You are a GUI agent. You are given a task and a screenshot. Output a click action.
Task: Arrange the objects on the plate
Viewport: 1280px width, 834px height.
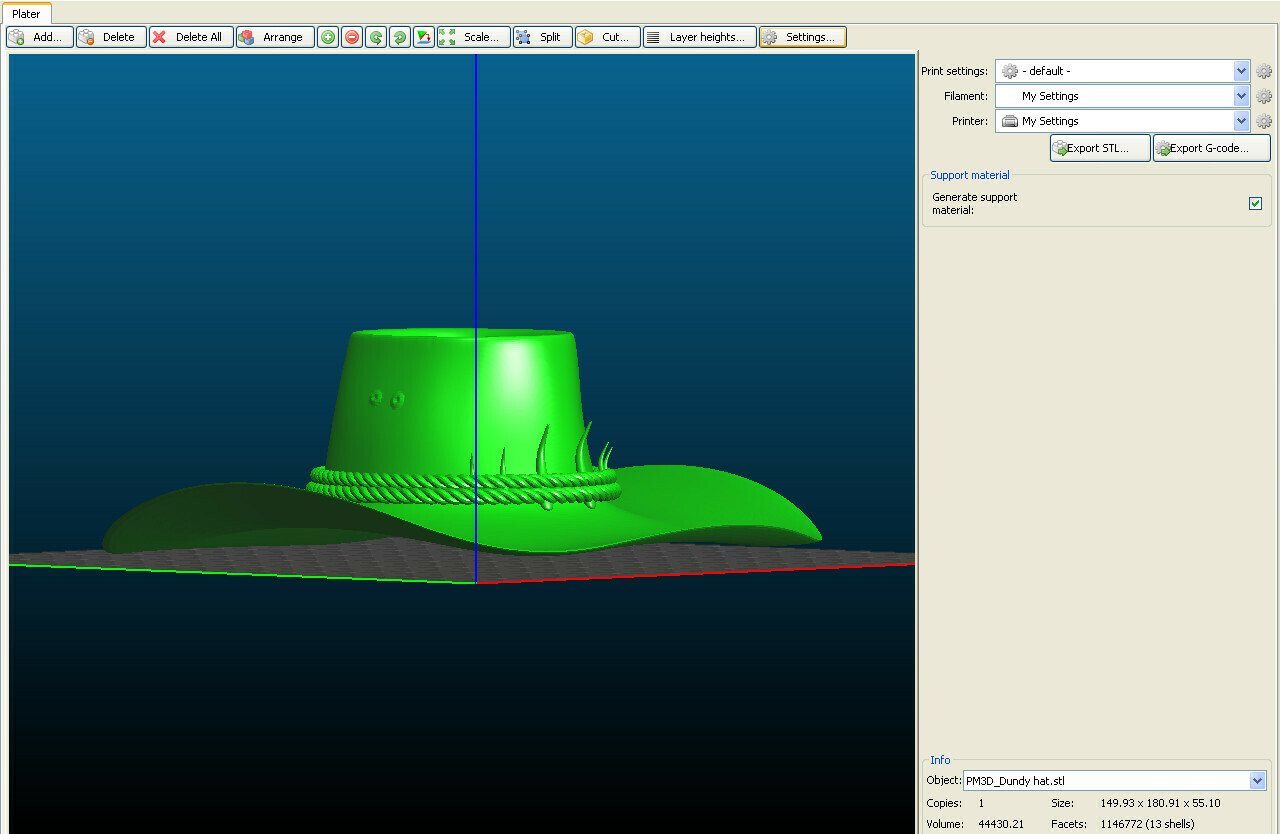coord(274,36)
